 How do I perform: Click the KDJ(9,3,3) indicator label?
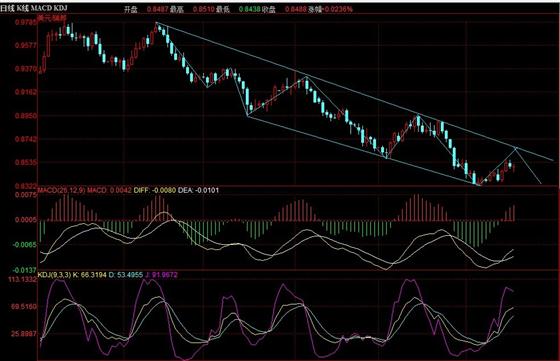coord(54,275)
